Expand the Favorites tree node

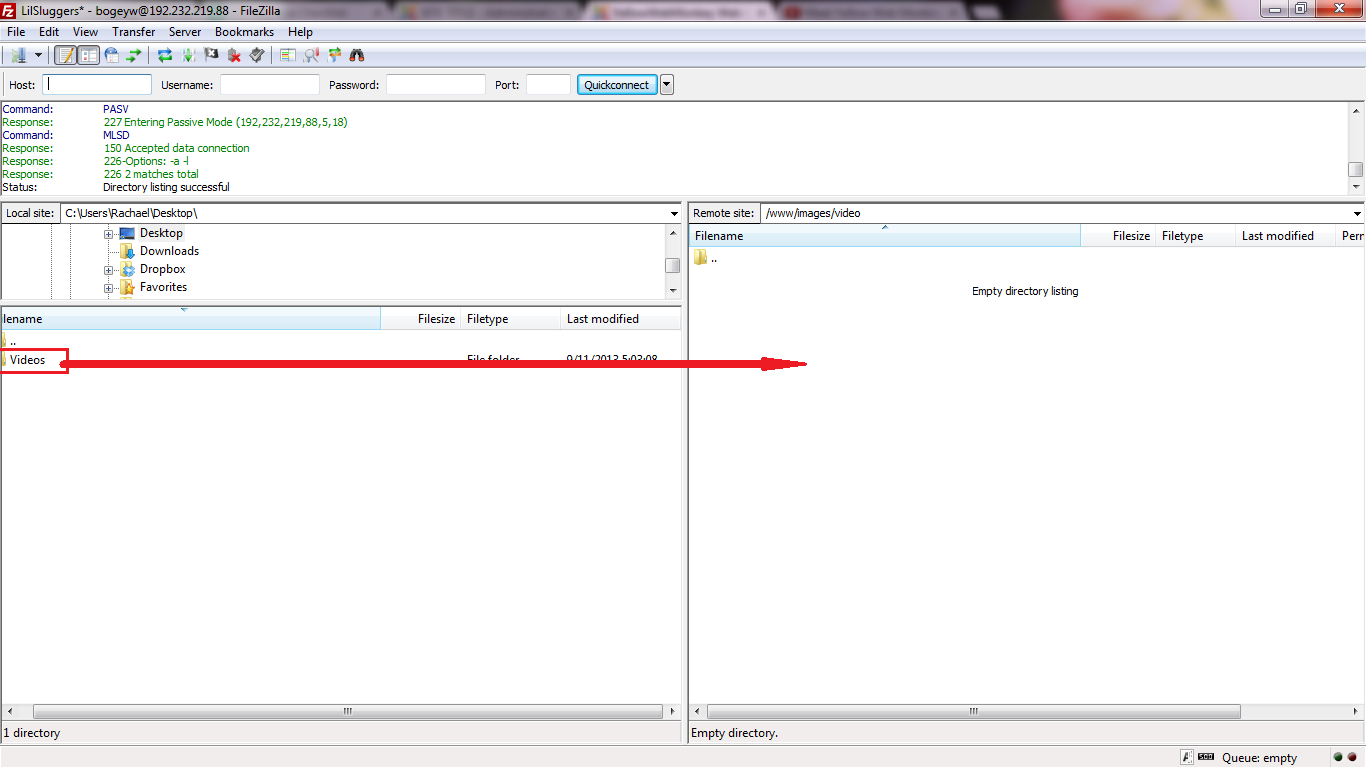108,288
